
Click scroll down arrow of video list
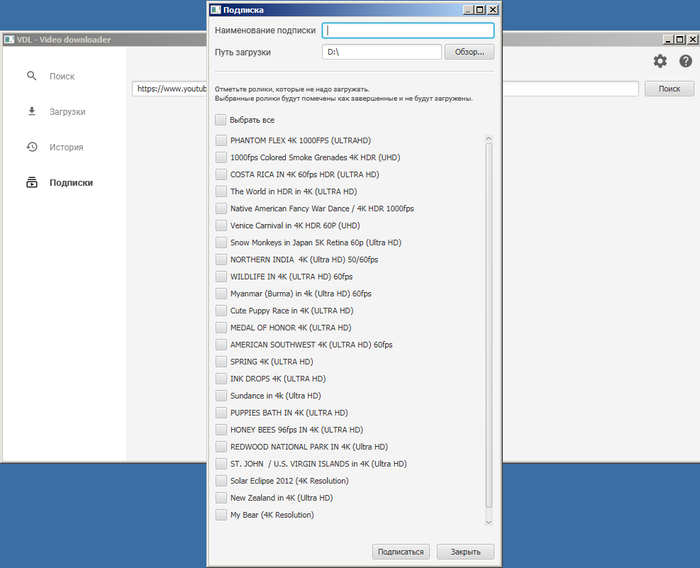point(488,522)
